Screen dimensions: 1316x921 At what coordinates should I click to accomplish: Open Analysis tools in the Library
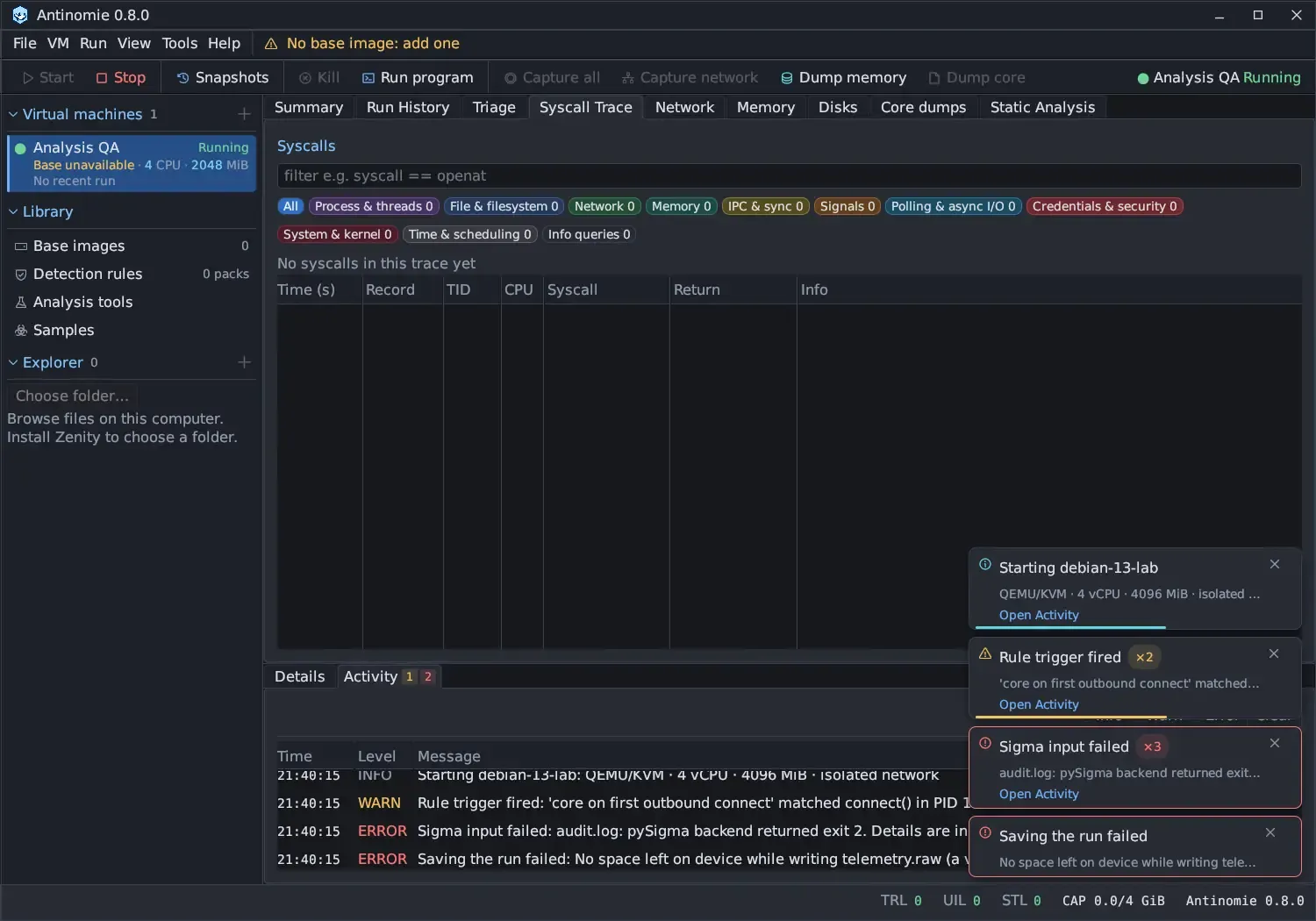[132, 303]
